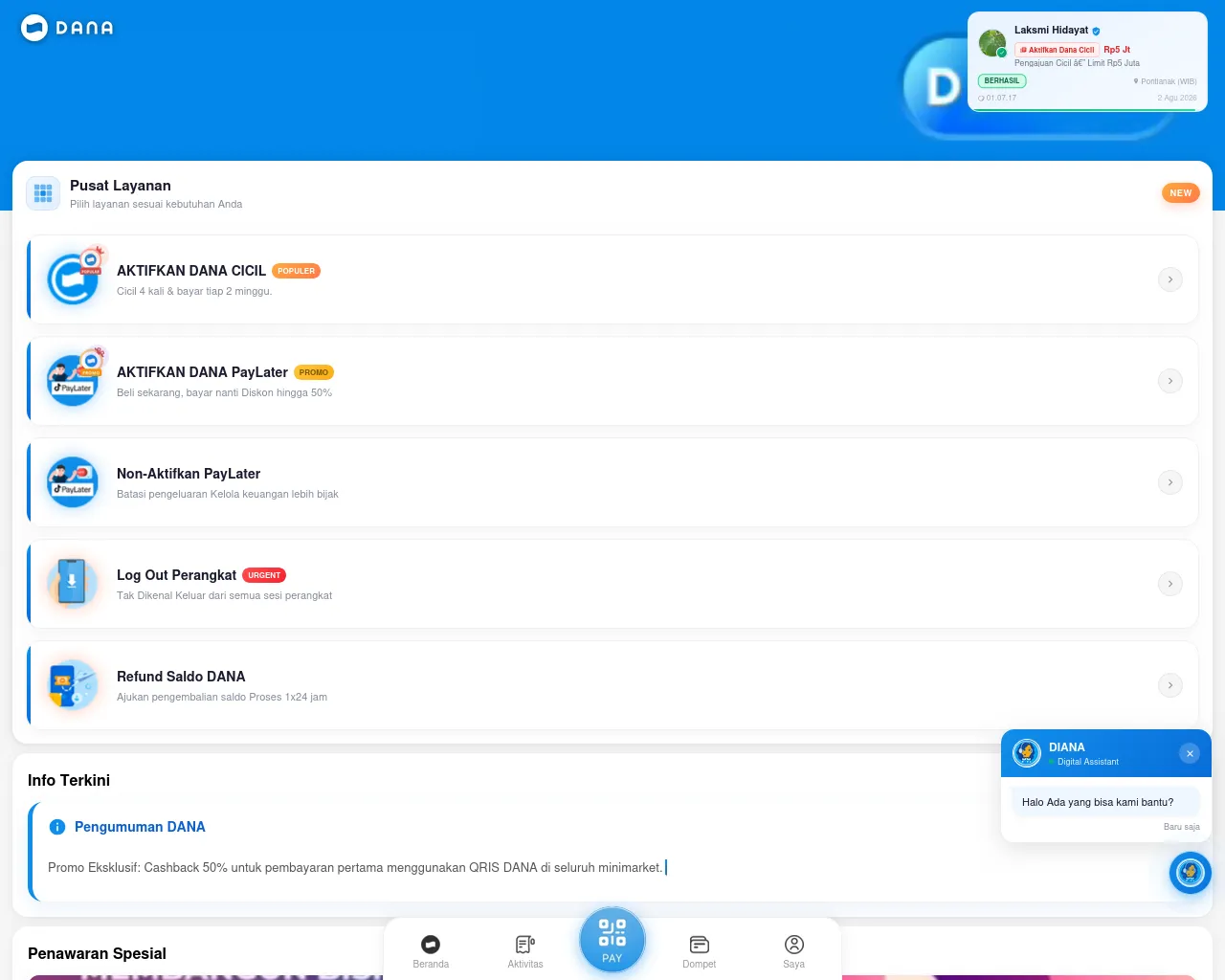Open the Saya profile tab
This screenshot has height=980, width=1225.
(794, 952)
